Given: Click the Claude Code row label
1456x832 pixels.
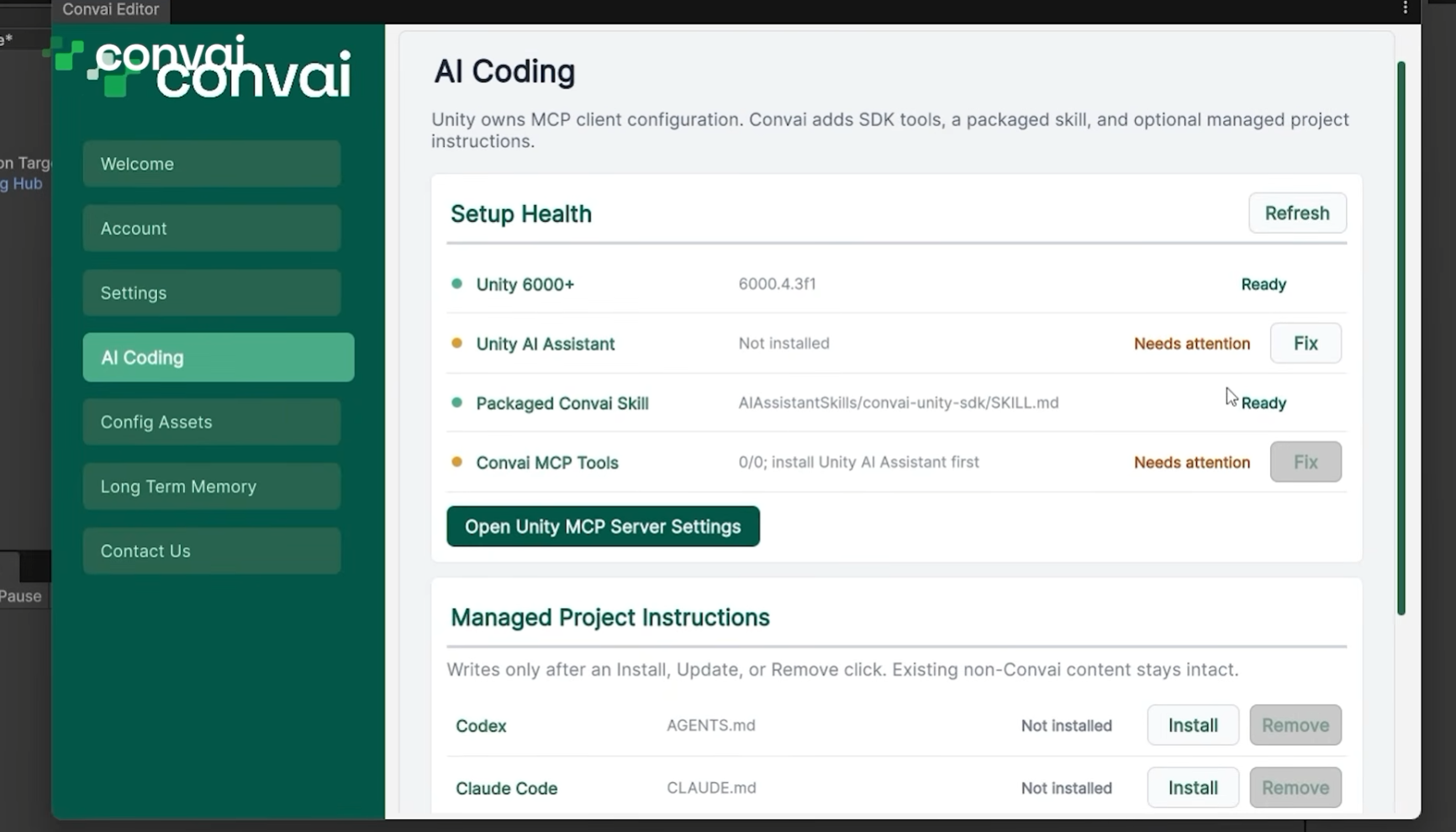Looking at the screenshot, I should point(506,788).
